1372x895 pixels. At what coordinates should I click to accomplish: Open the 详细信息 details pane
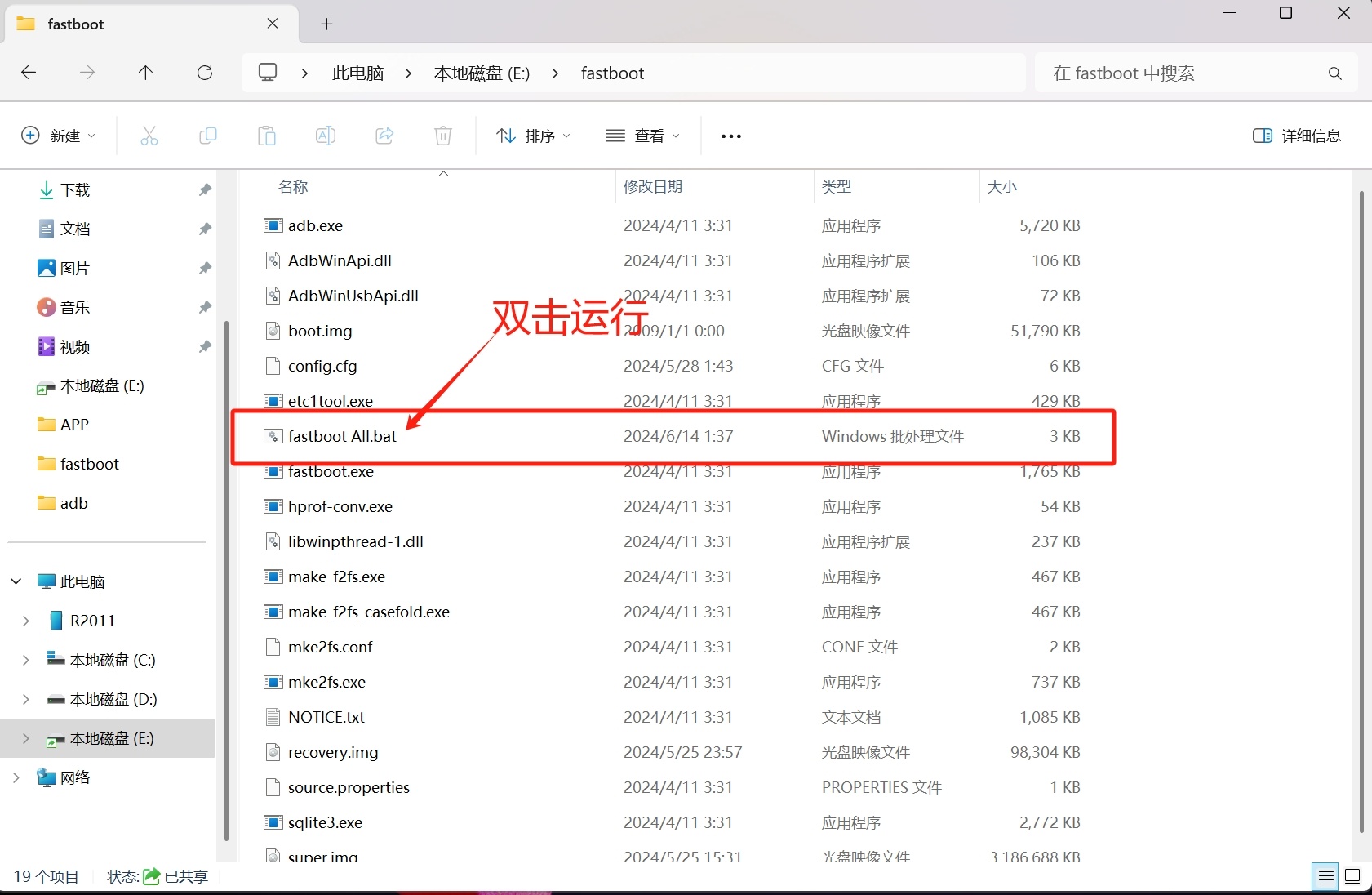coord(1296,136)
